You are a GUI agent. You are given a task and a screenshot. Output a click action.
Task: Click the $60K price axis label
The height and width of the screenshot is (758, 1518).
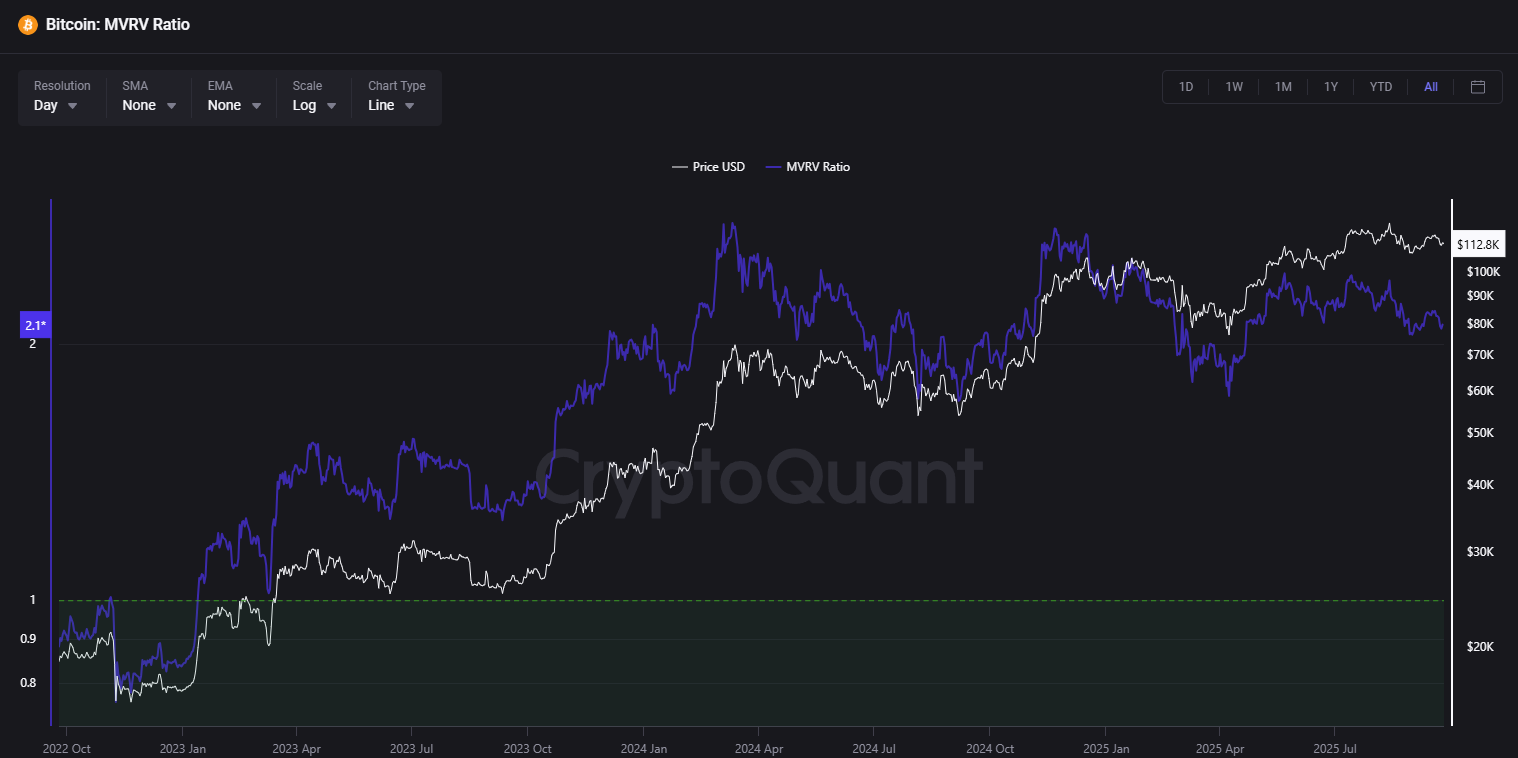coord(1479,391)
